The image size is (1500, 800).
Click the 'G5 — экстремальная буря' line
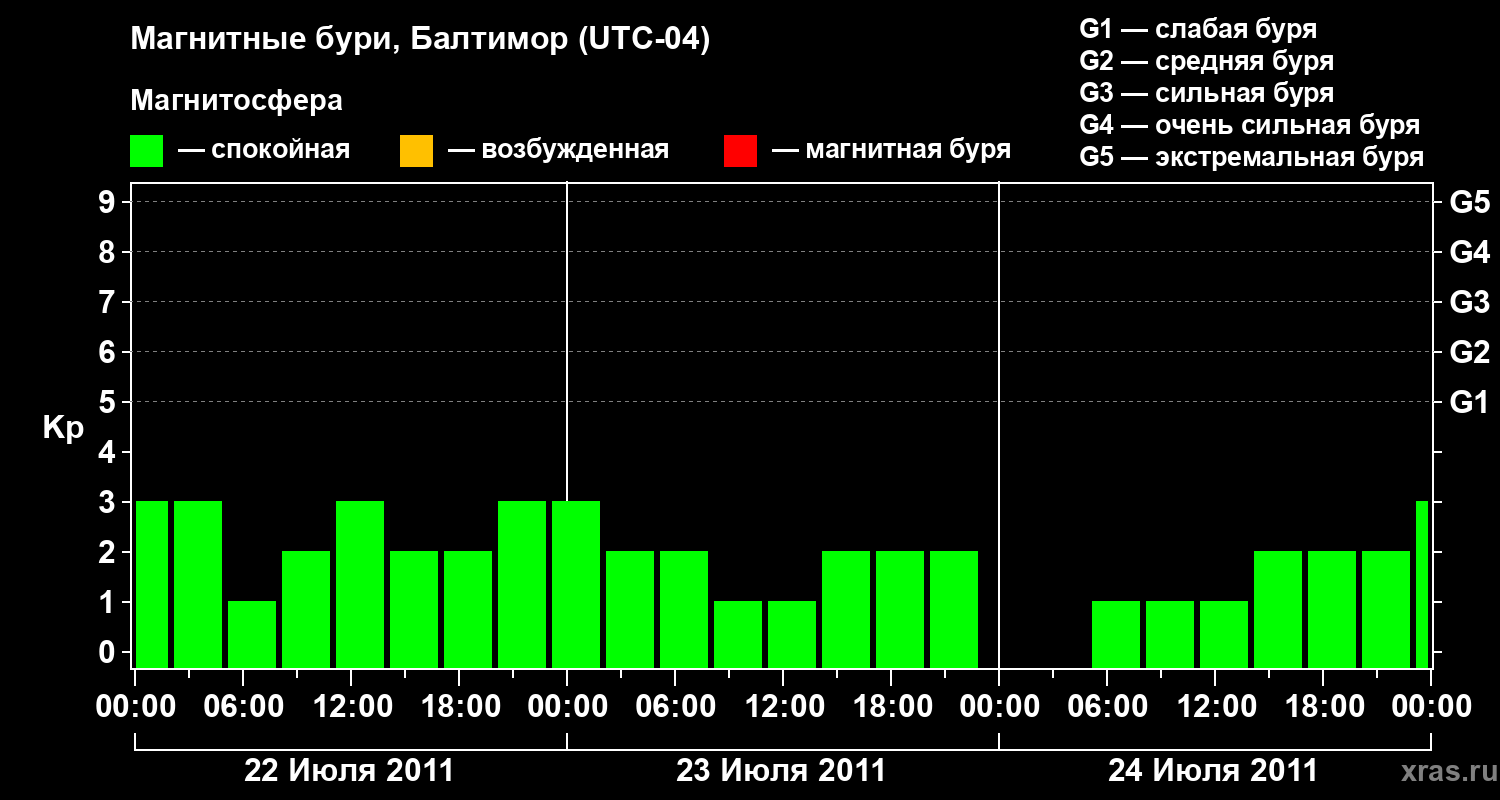click(x=1252, y=157)
